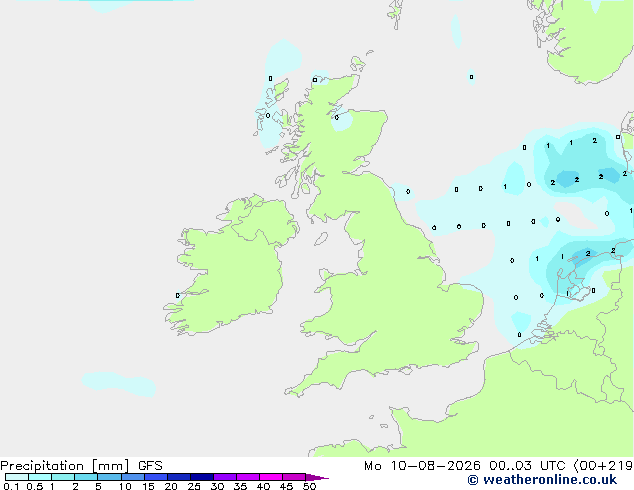Viewport: 634px width, 490px height.
Task: Pick the purple swatch between 30 and 35
Action: [224, 477]
